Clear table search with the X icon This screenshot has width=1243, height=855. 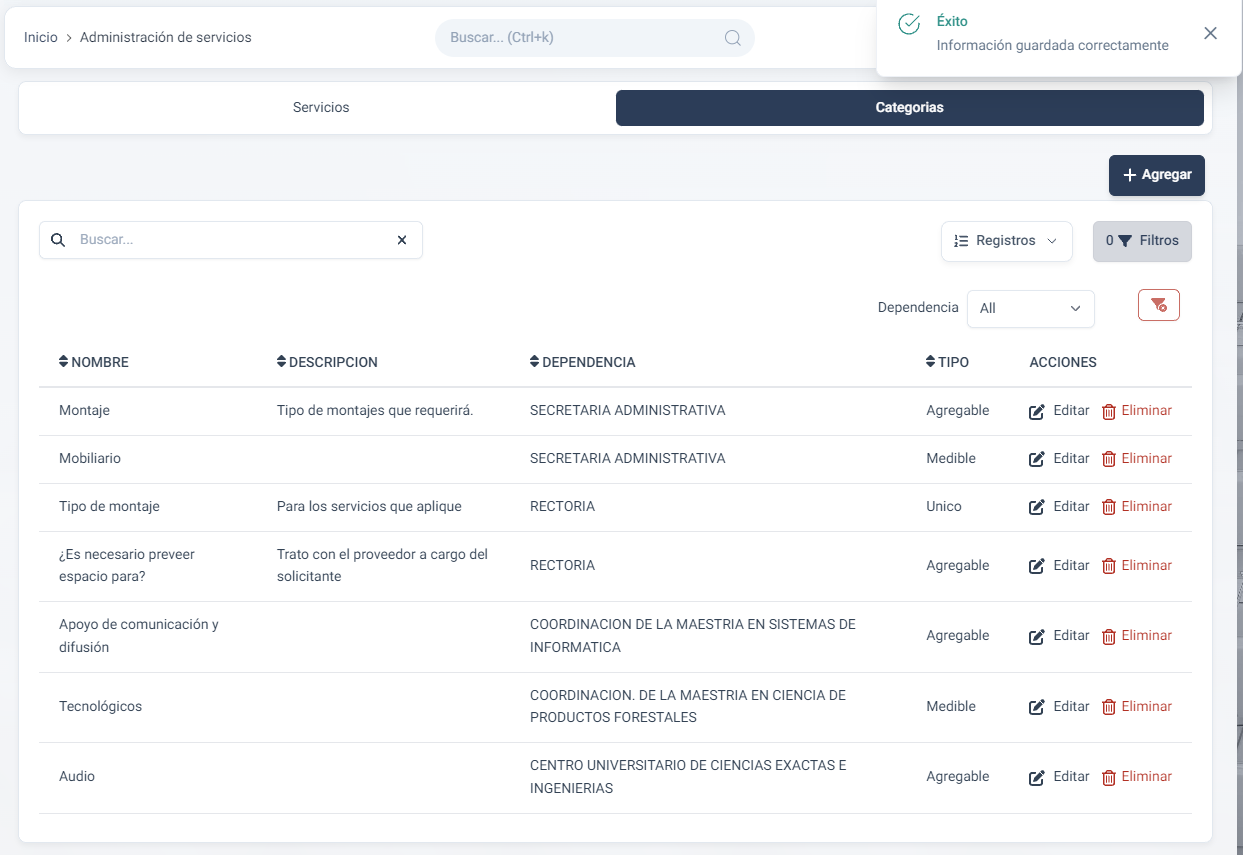click(x=402, y=240)
